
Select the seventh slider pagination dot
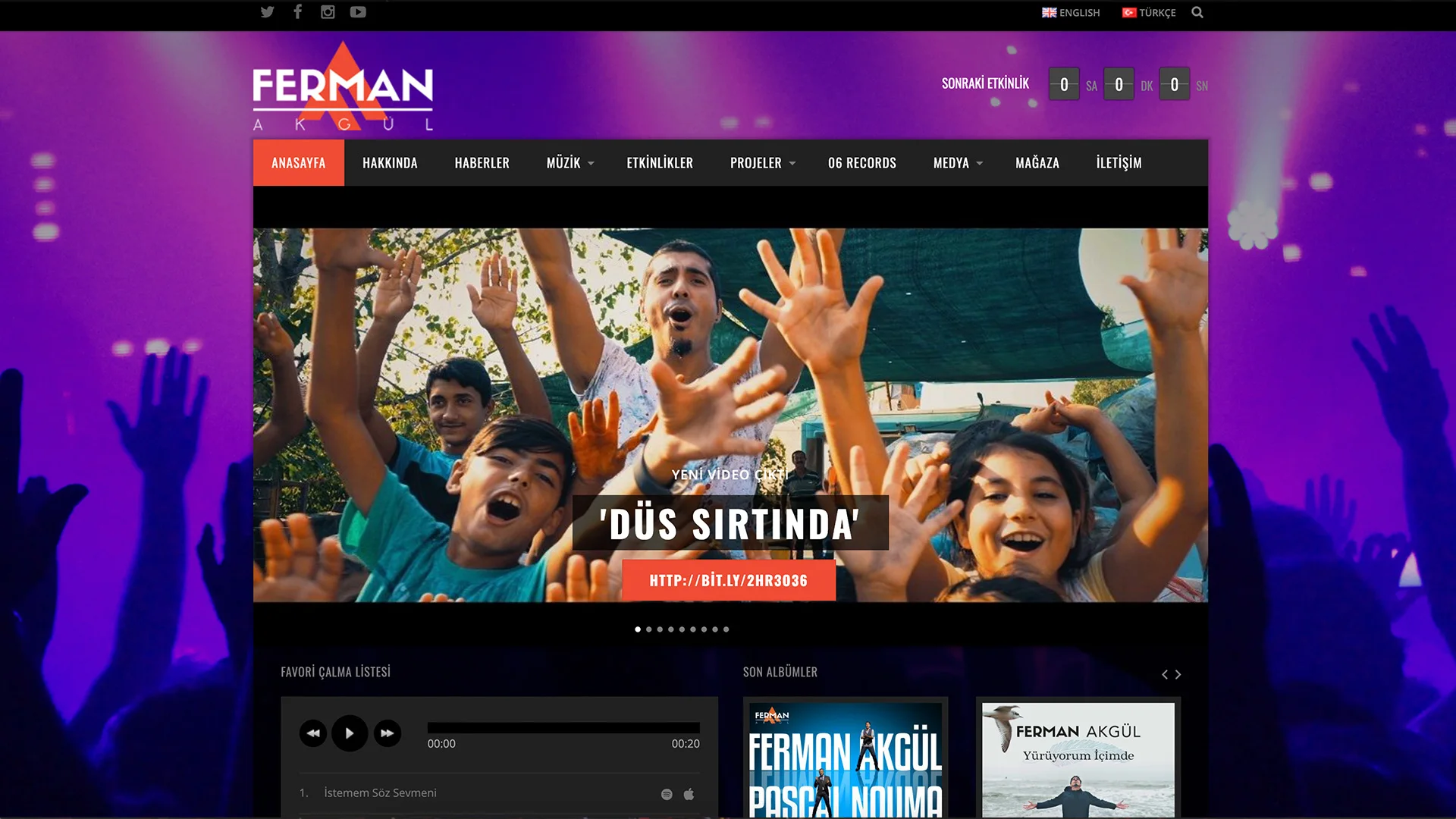704,629
